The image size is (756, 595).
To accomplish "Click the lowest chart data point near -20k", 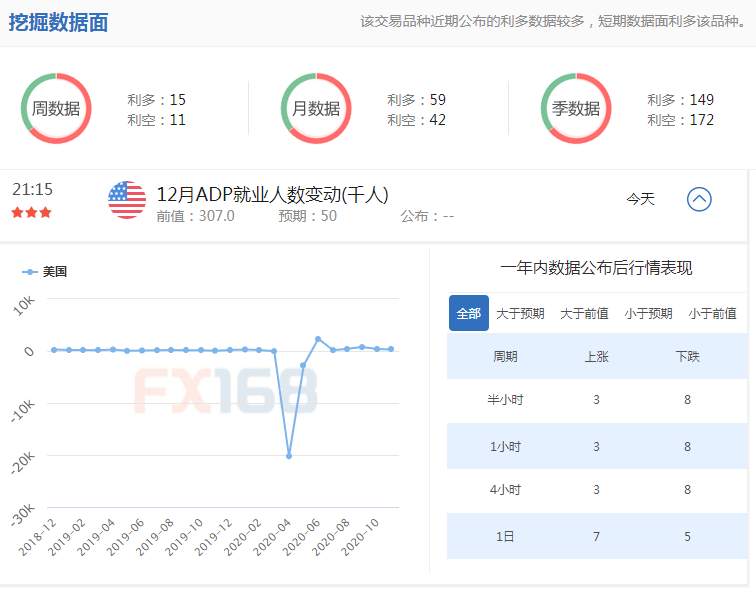I will click(289, 456).
